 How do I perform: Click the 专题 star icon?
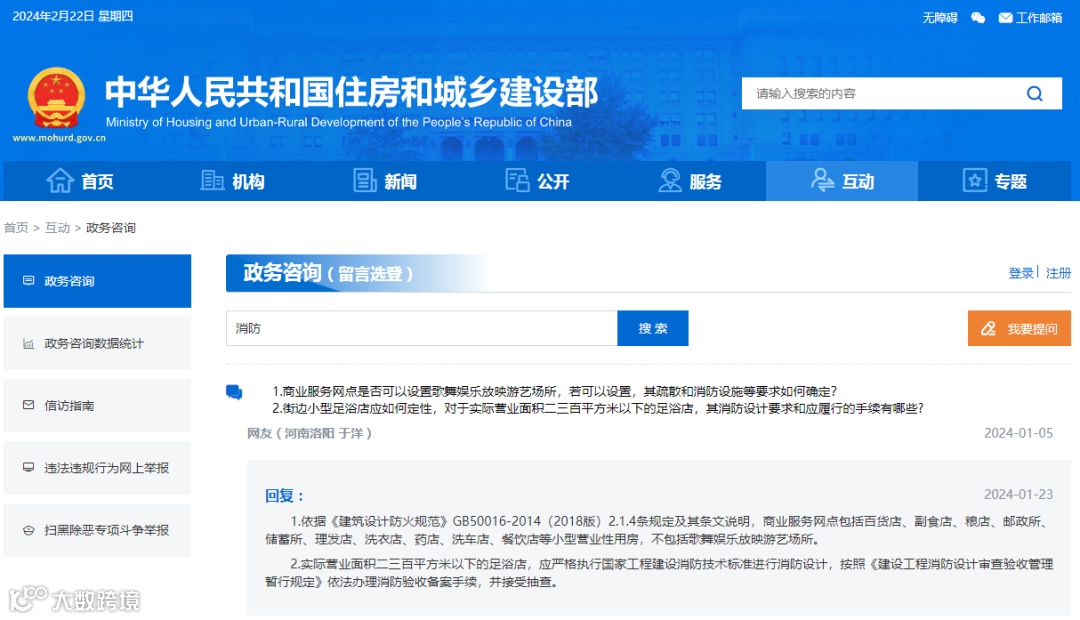point(975,180)
